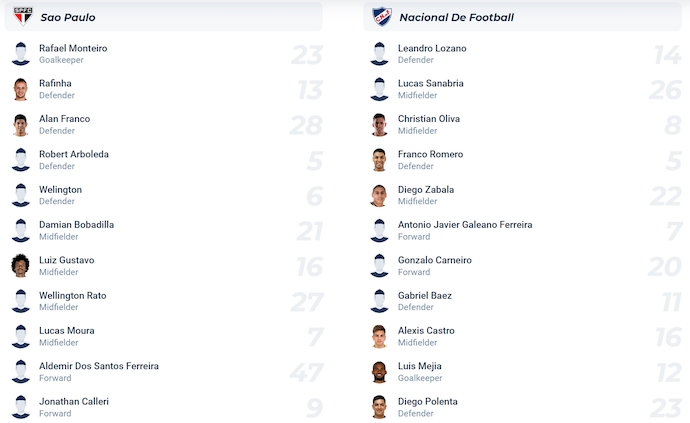The image size is (690, 423).
Task: Click Diego Polenta's player photo
Action: (380, 407)
